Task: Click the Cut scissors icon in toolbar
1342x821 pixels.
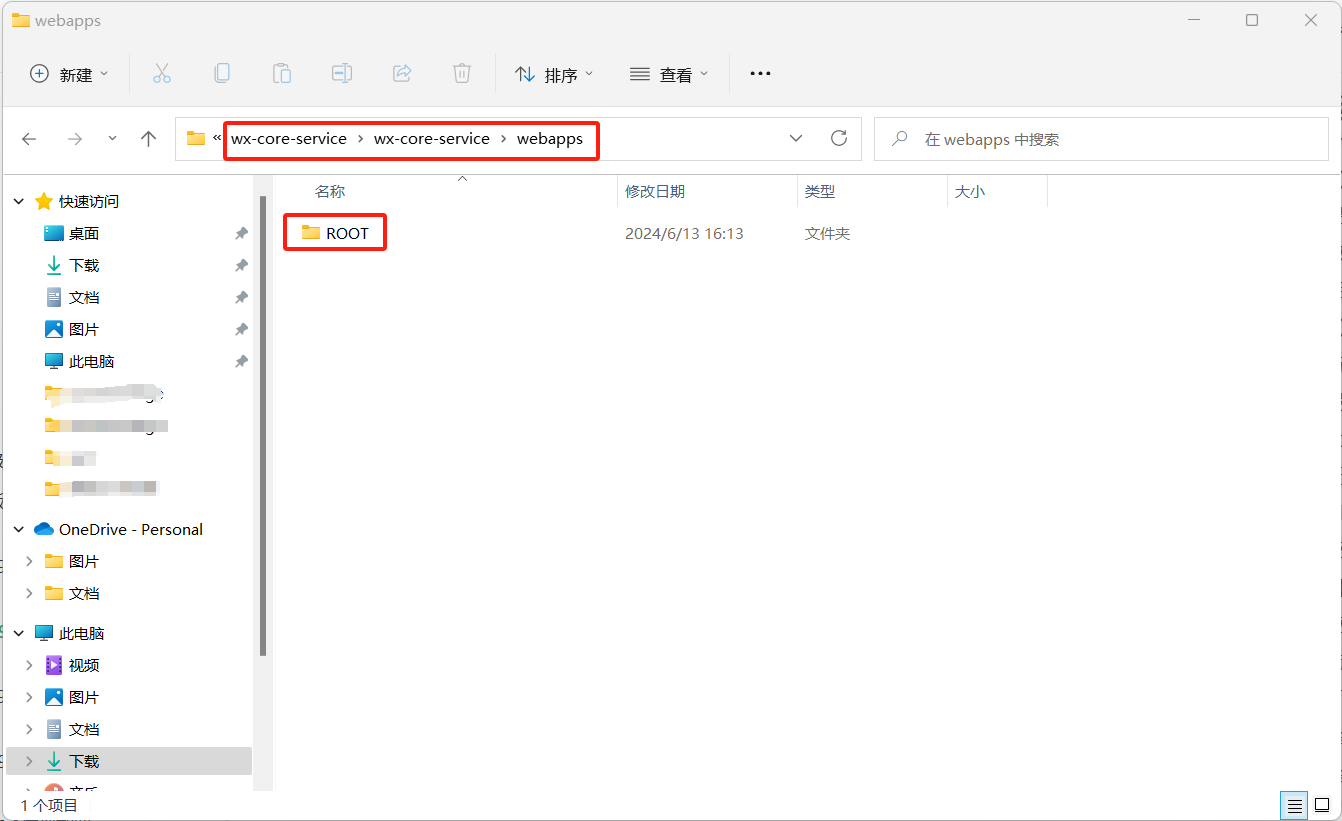Action: (x=162, y=74)
